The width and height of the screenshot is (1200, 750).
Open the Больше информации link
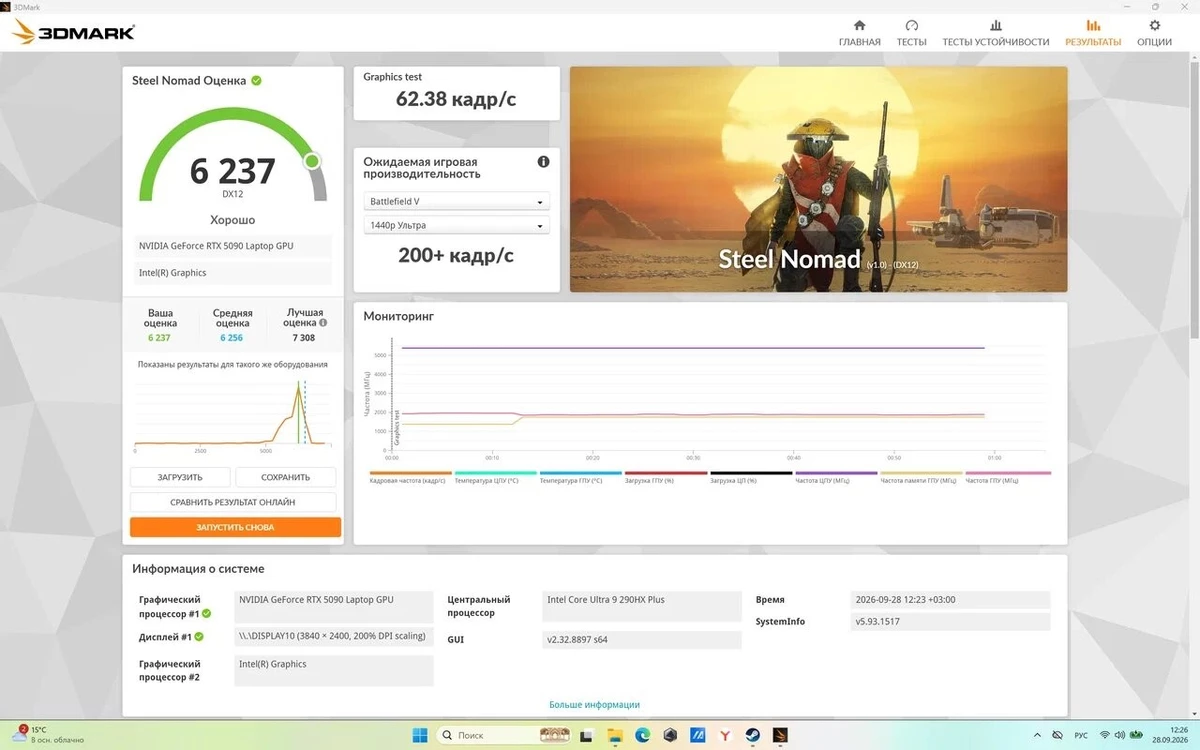point(594,705)
